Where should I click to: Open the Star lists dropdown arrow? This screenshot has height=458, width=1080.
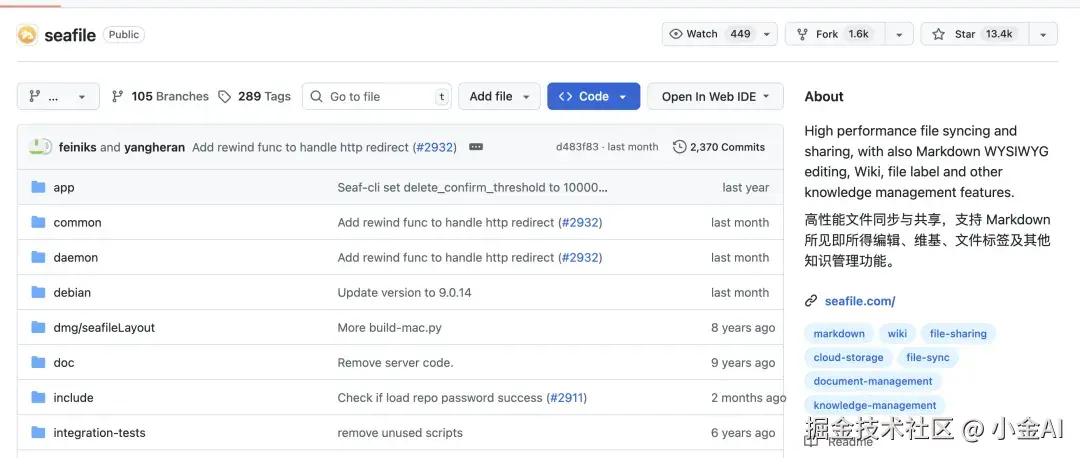[1043, 34]
